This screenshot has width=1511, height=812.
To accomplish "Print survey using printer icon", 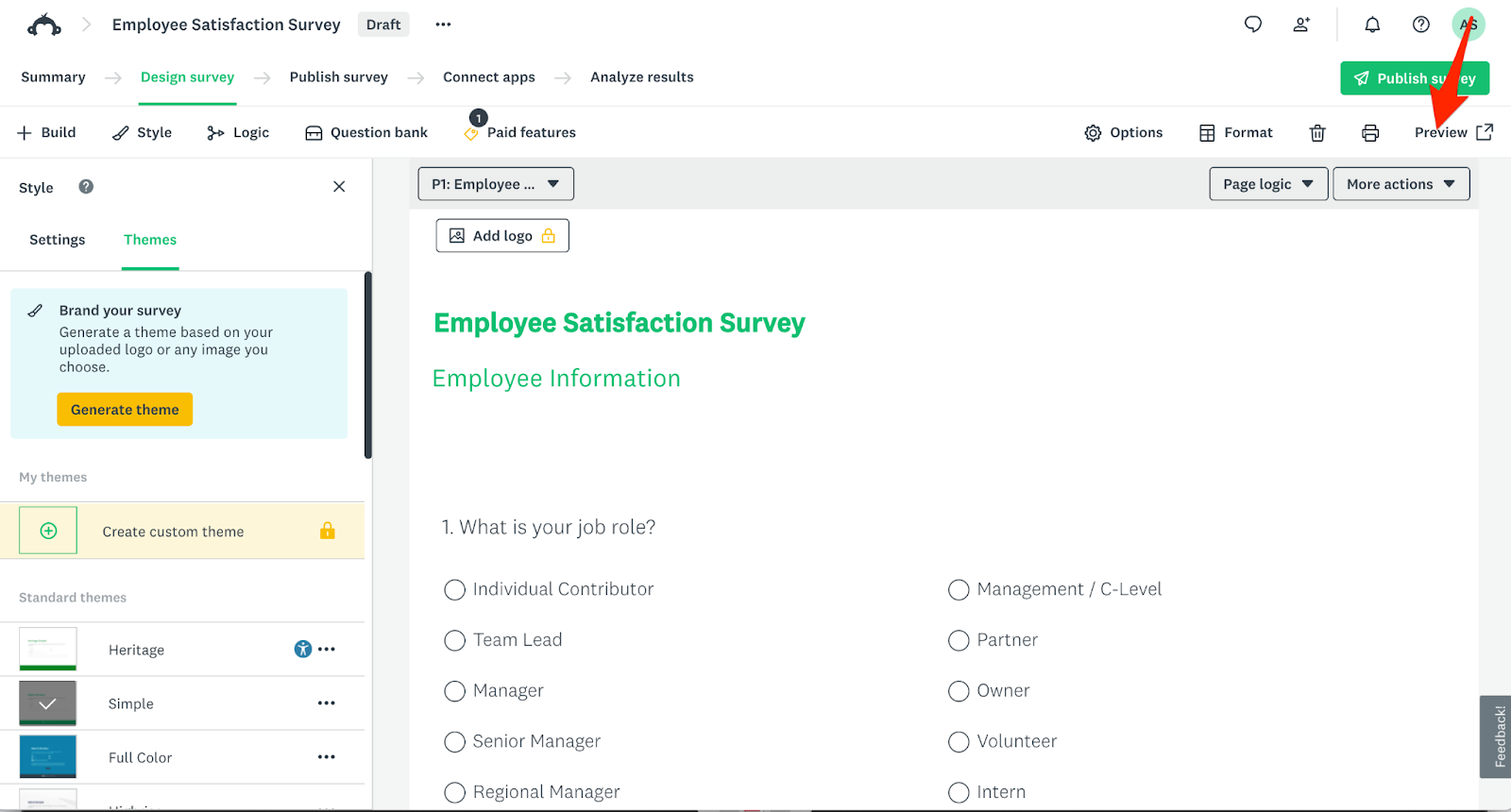I will click(x=1370, y=133).
